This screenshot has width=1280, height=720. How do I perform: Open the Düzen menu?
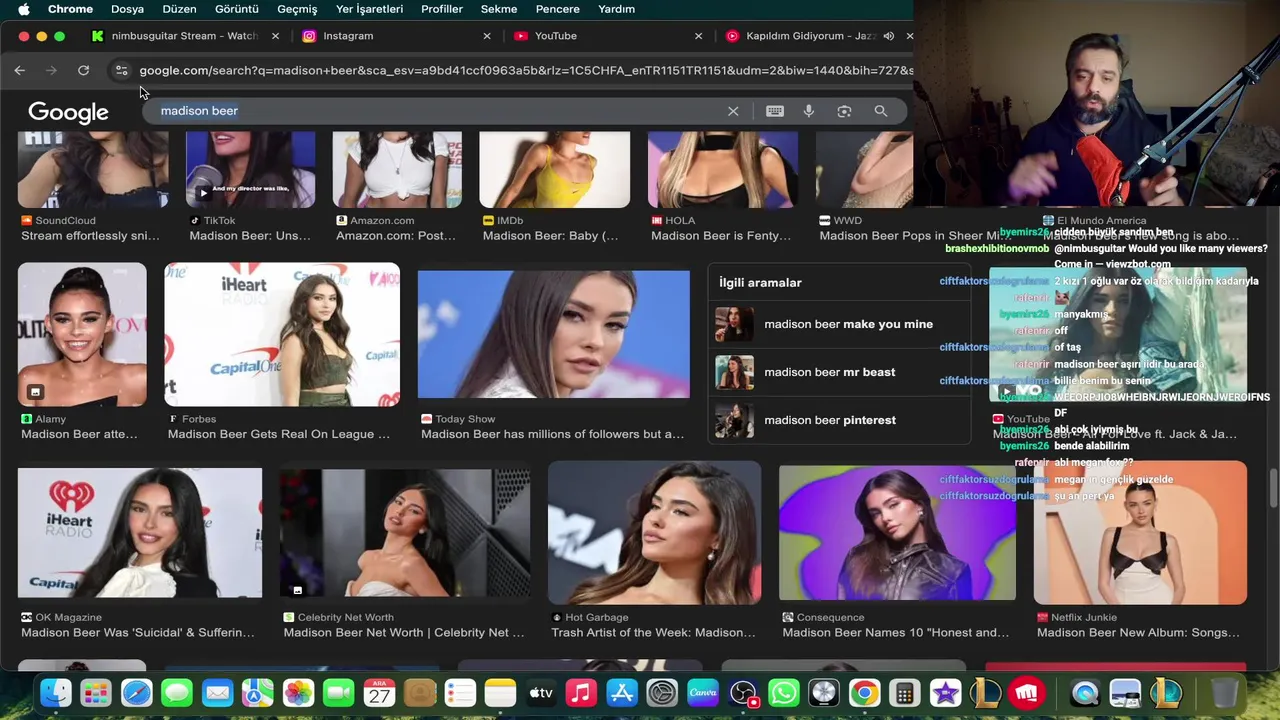[179, 9]
